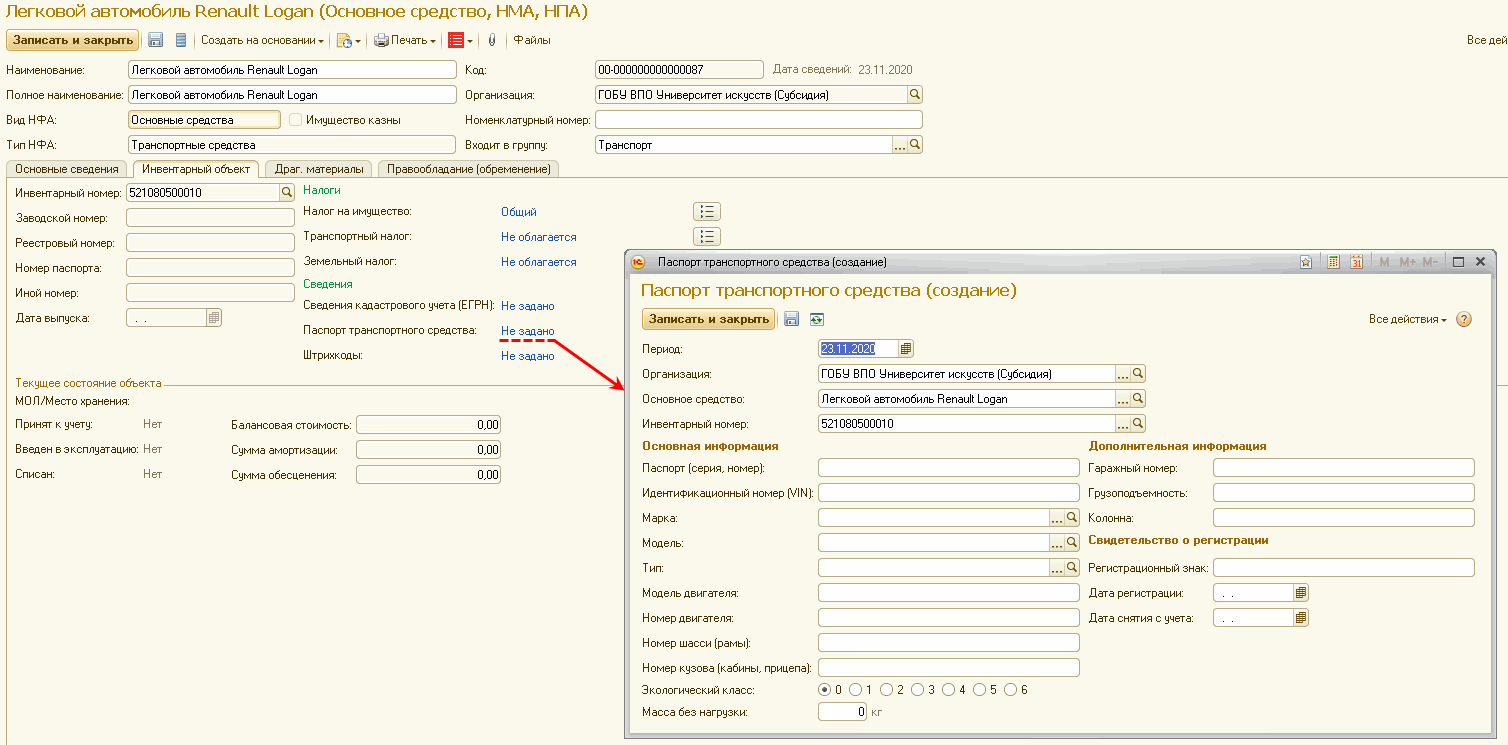Switch to Основные сведения tab
The height and width of the screenshot is (745, 1508).
tap(68, 169)
